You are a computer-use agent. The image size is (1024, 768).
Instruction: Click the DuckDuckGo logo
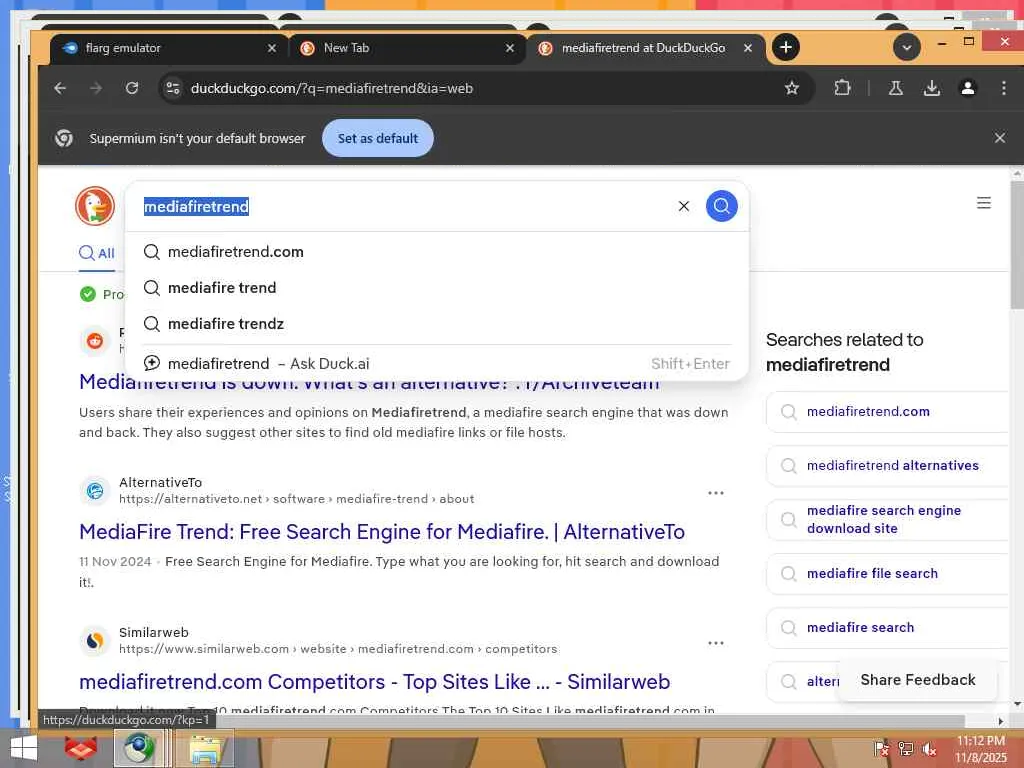point(95,206)
